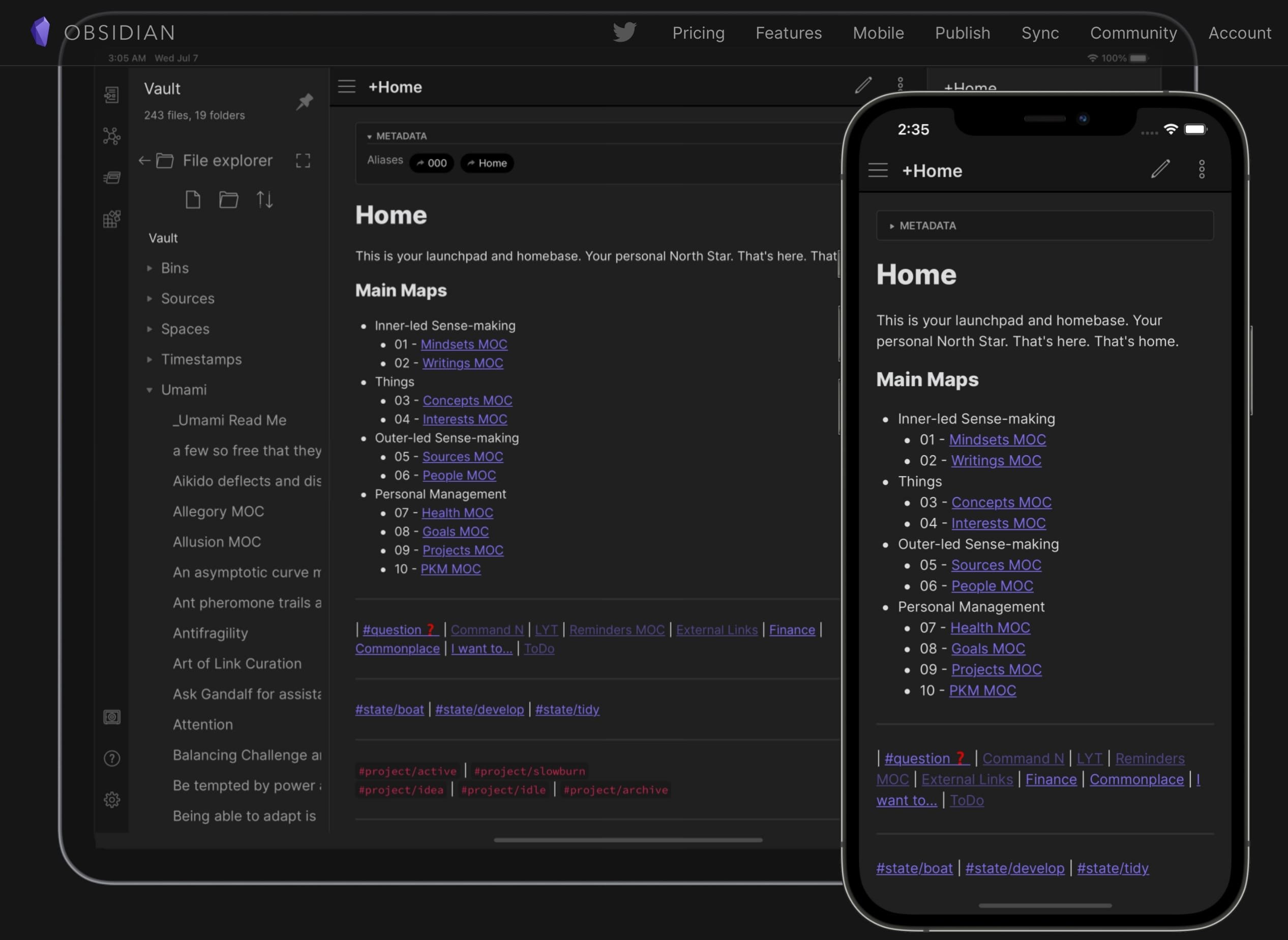
Task: Click the help question mark icon
Action: [111, 758]
